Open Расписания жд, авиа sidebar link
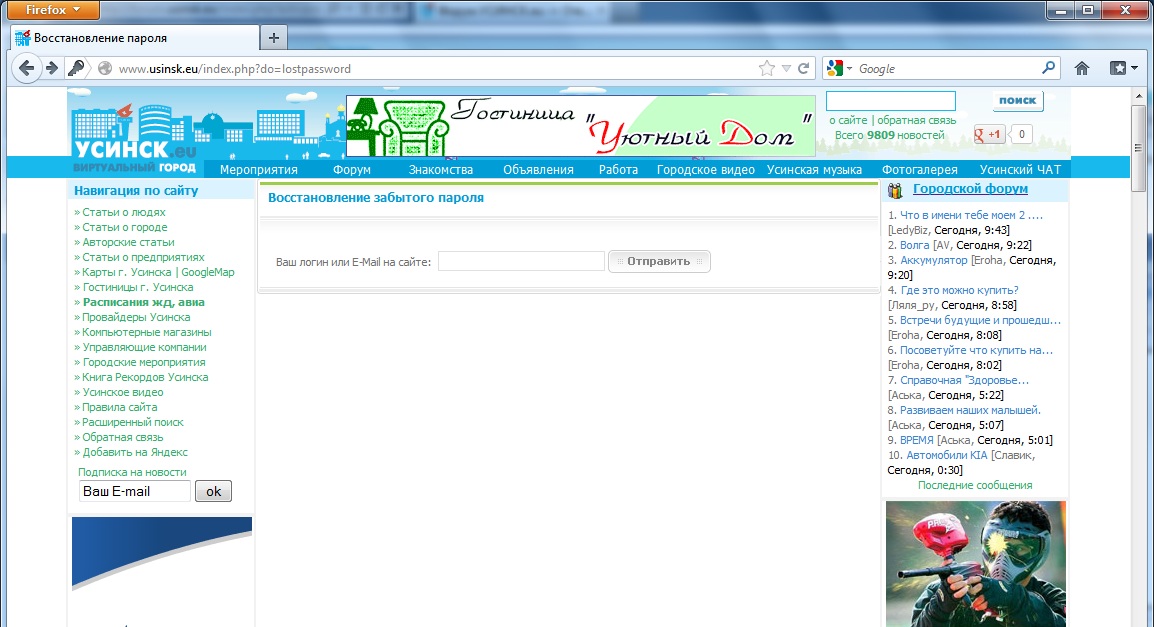Screen dimensions: 1157x627 tap(144, 302)
